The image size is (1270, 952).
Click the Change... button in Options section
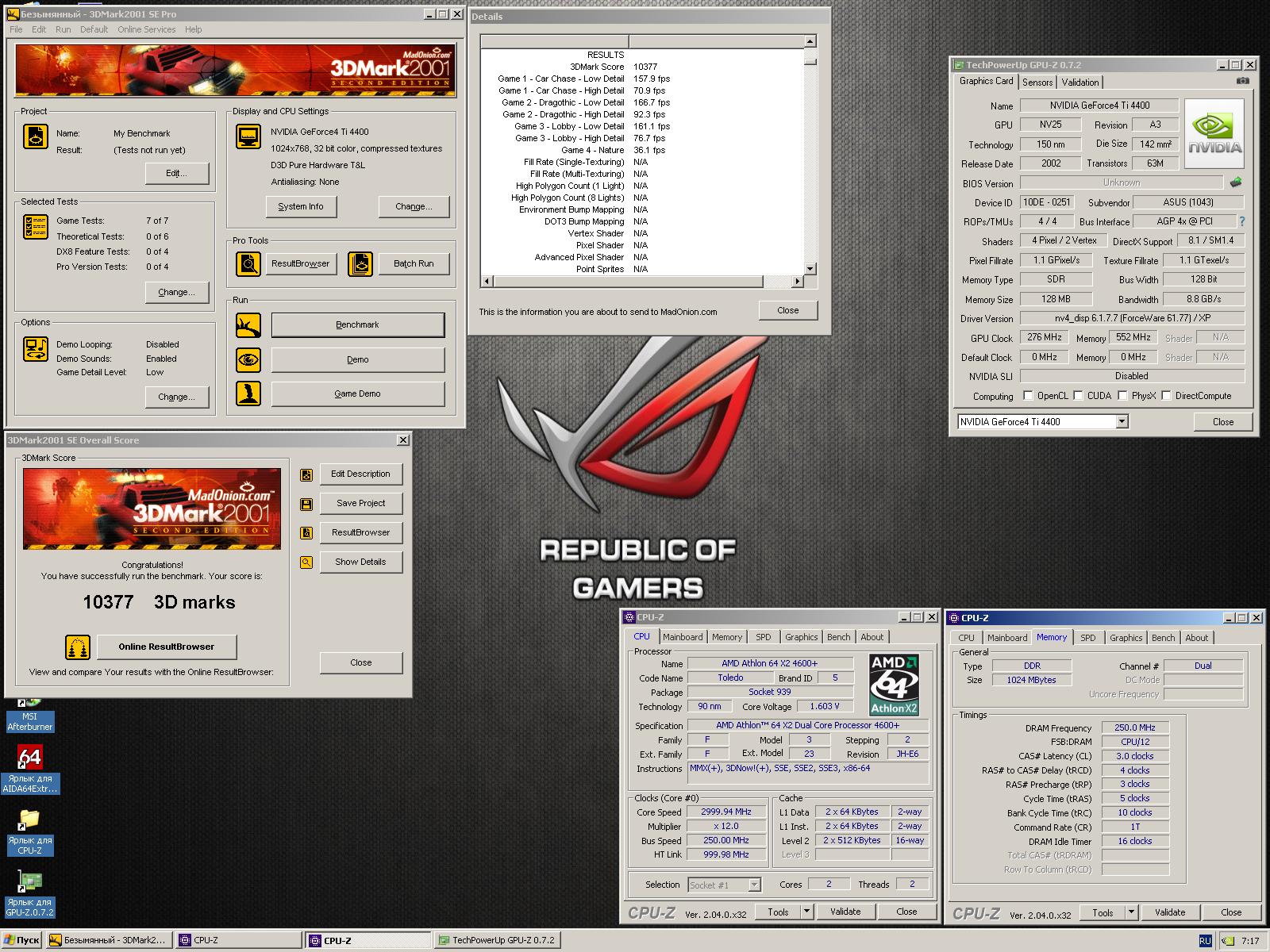[x=177, y=397]
